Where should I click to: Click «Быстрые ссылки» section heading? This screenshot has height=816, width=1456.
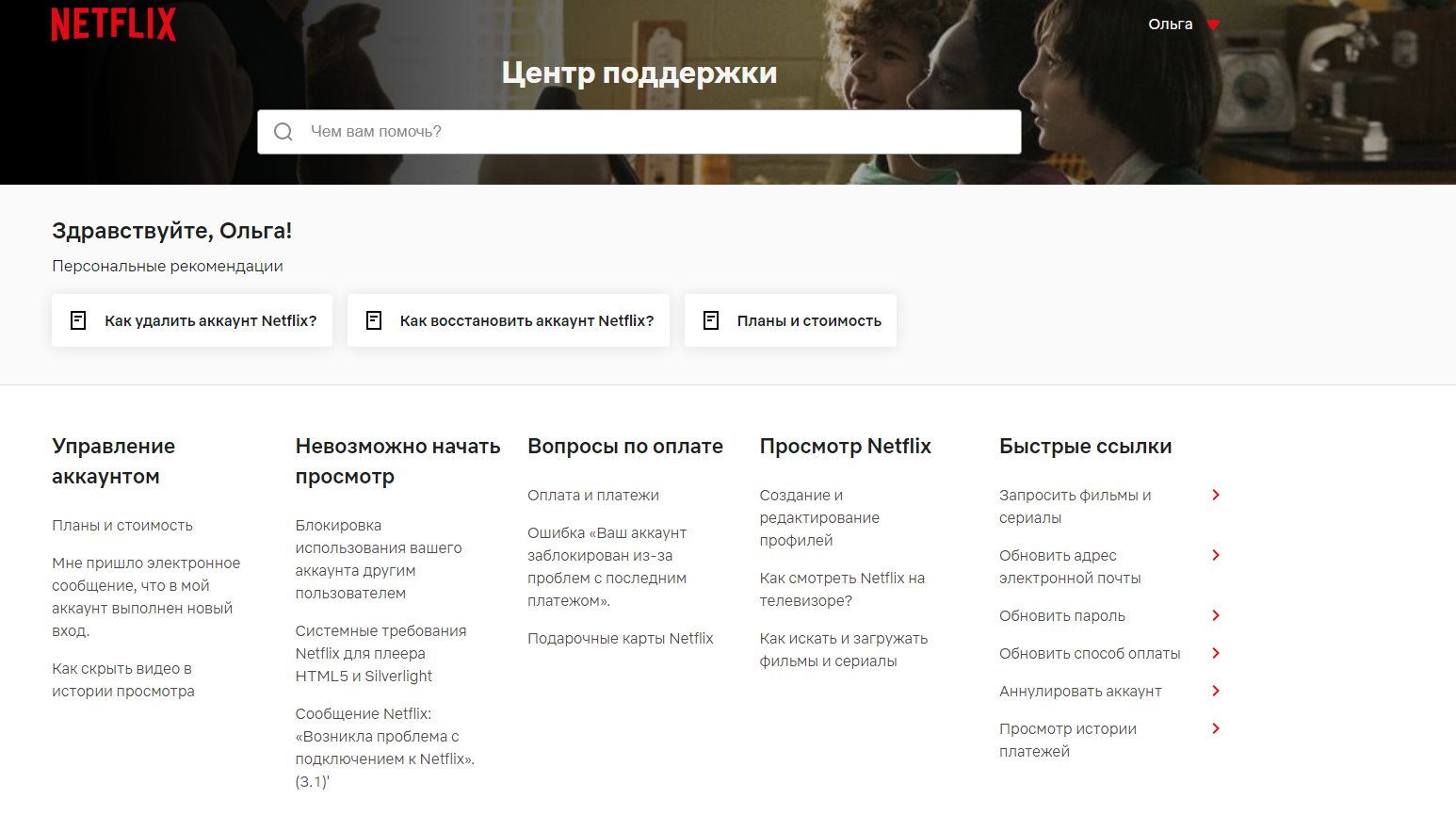point(1086,446)
